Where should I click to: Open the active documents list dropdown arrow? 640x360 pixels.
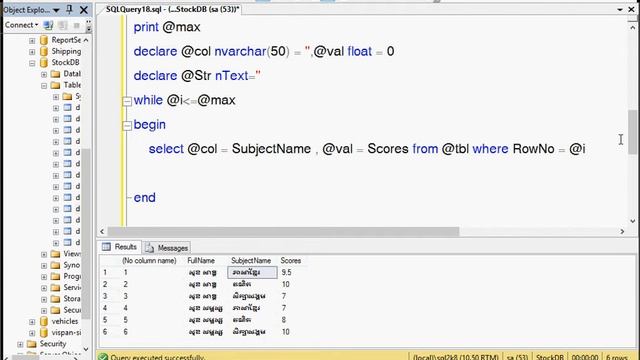[x=620, y=9]
